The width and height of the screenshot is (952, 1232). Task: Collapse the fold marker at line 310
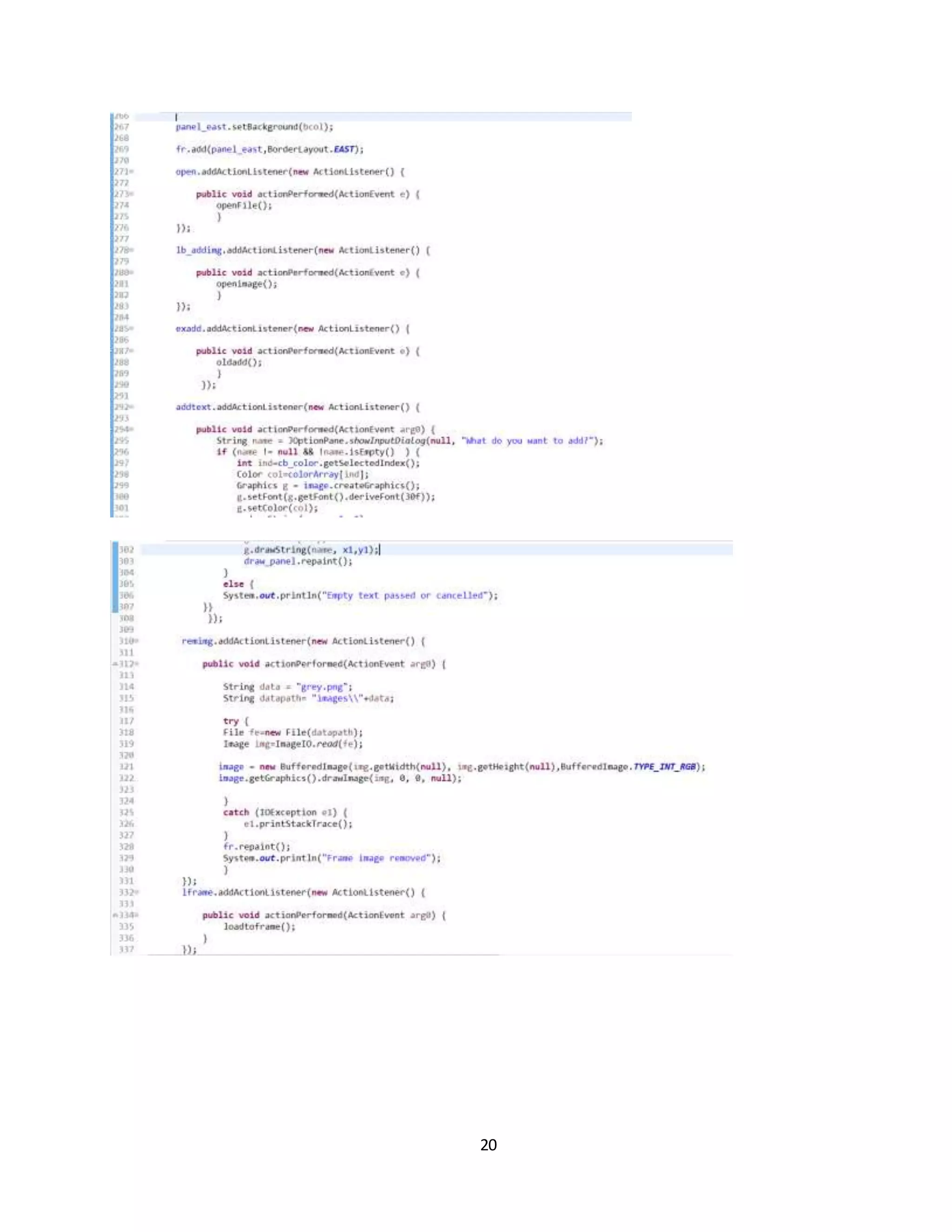pyautogui.click(x=137, y=642)
